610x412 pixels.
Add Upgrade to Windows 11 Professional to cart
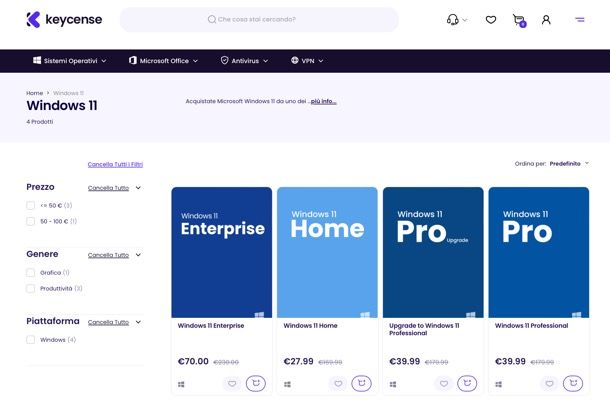tap(467, 383)
